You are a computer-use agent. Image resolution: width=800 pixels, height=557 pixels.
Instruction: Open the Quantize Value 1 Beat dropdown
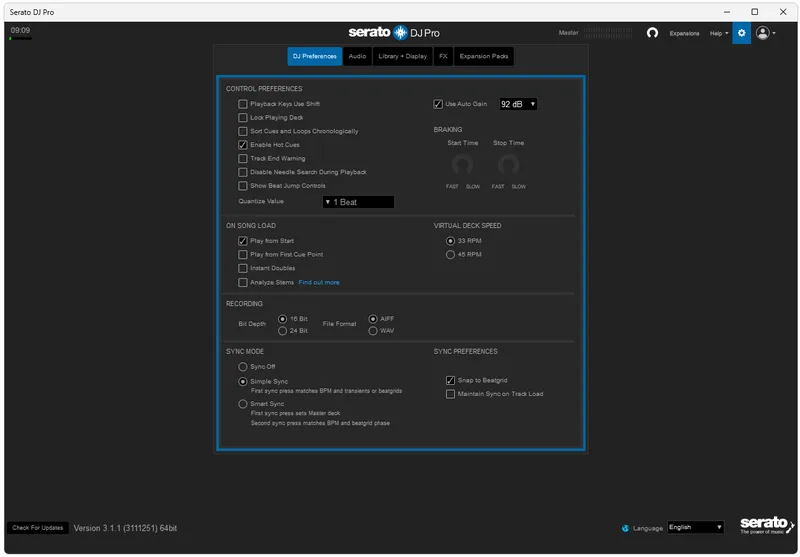[x=358, y=202]
